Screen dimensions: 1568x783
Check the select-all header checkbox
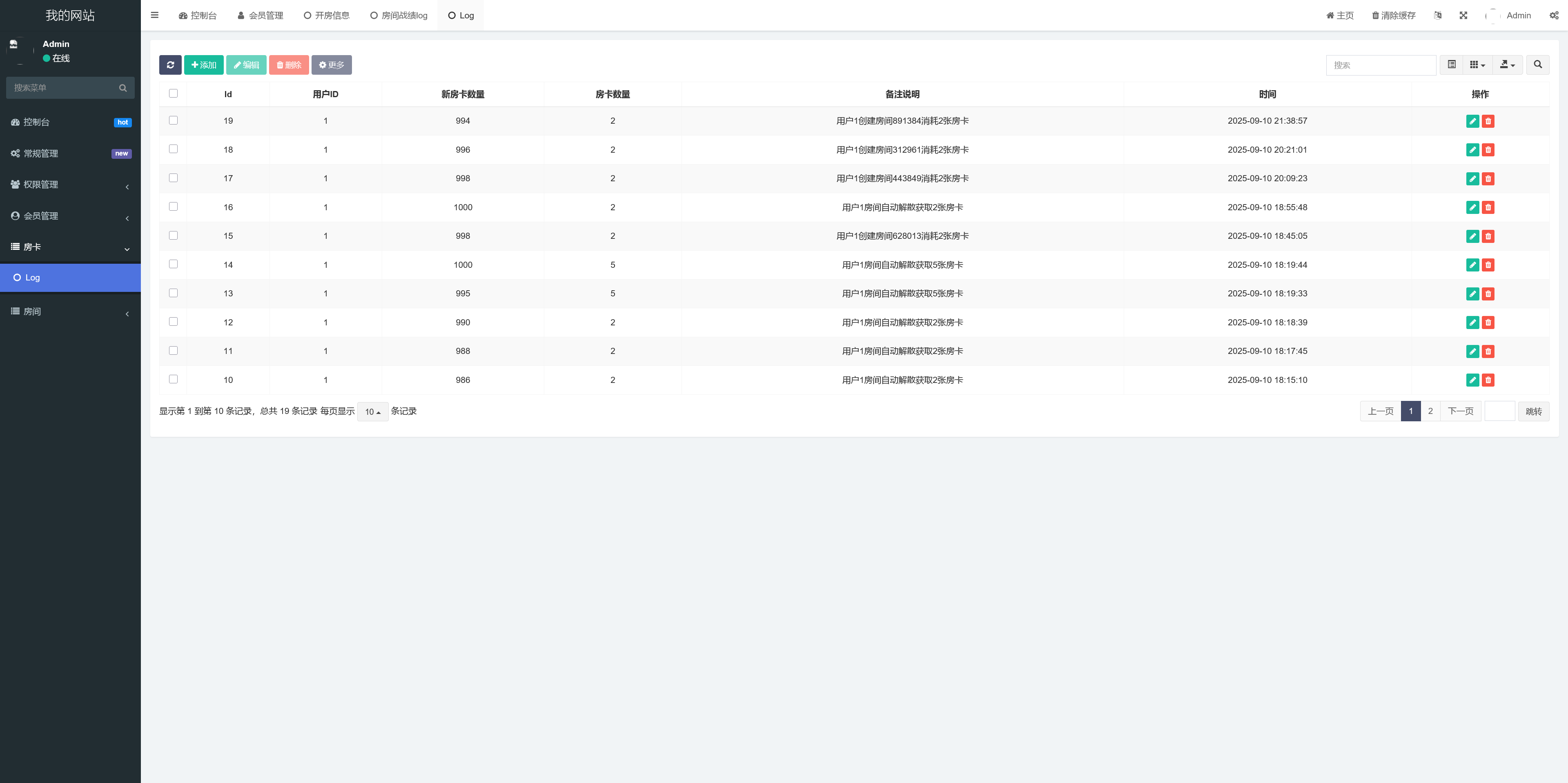pyautogui.click(x=174, y=94)
